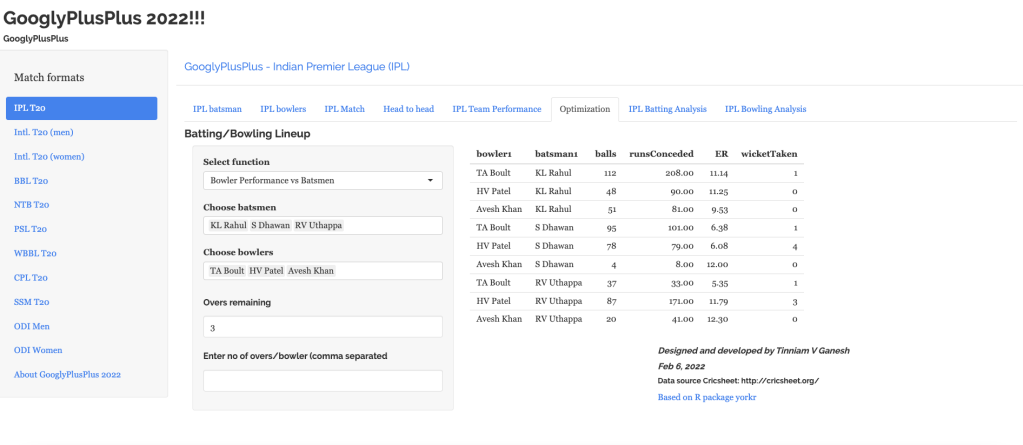The height and width of the screenshot is (445, 1023).
Task: Focus the Overs remaining input box
Action: tap(322, 327)
